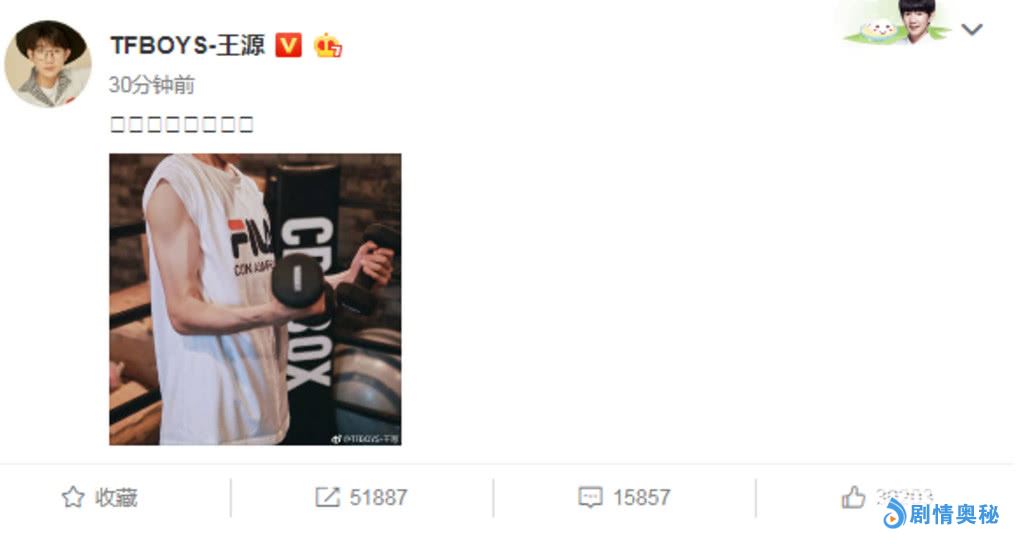The image size is (1027, 544).
Task: Enlarge the dumbbell workout photo
Action: click(255, 300)
